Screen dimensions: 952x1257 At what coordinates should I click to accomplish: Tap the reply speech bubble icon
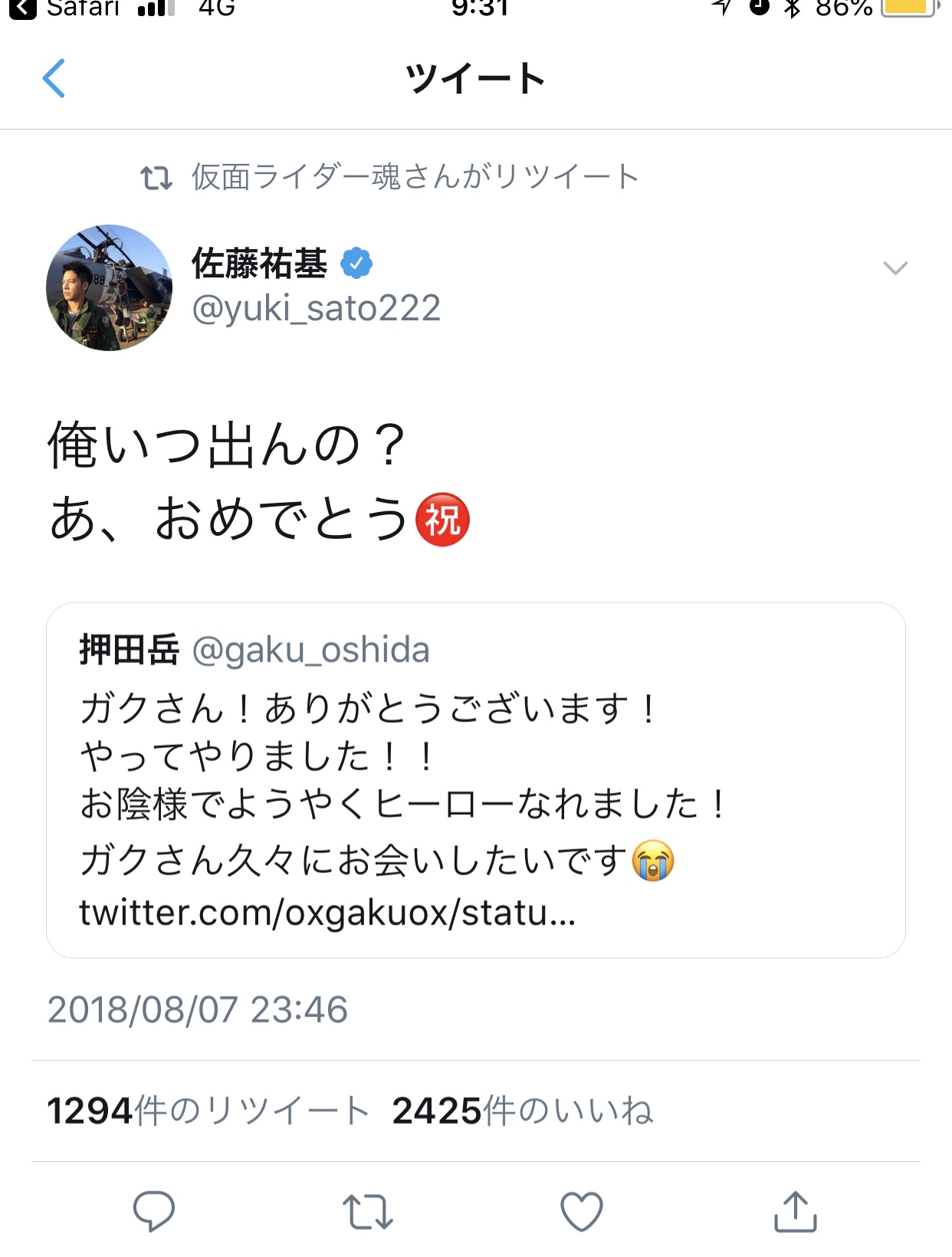click(154, 1210)
